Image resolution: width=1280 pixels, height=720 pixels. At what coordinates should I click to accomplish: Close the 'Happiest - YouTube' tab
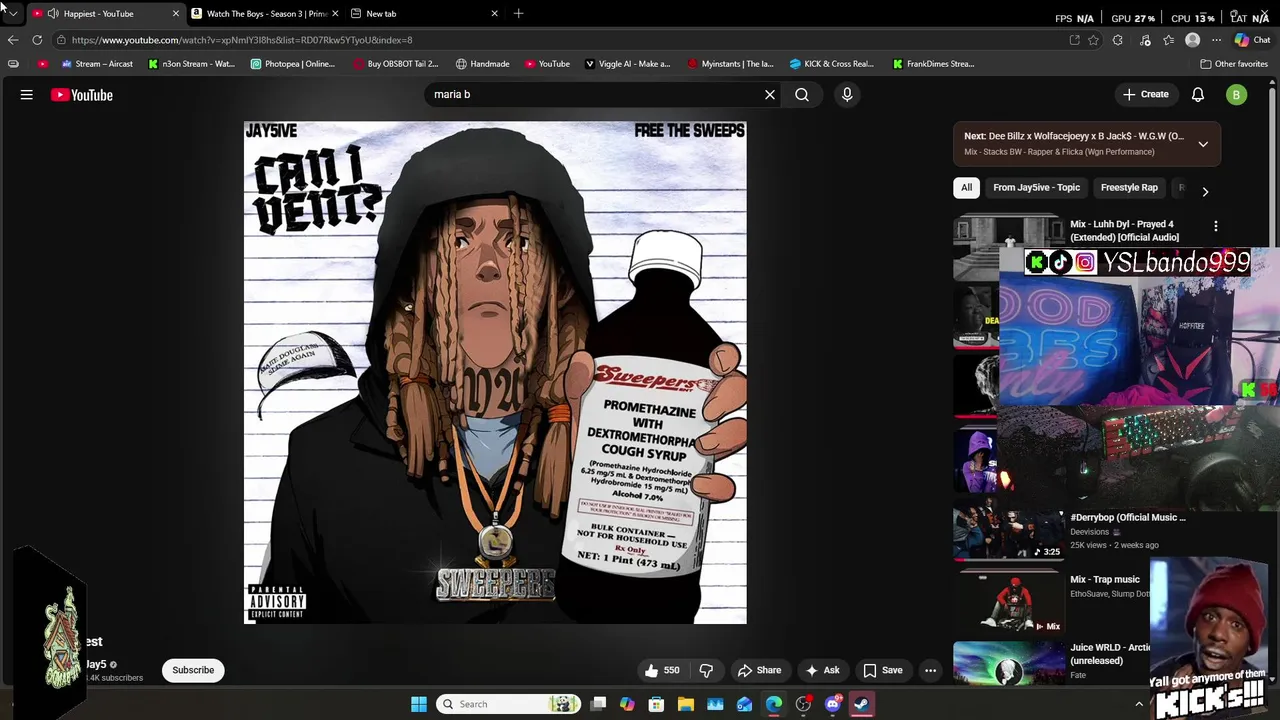(x=176, y=14)
